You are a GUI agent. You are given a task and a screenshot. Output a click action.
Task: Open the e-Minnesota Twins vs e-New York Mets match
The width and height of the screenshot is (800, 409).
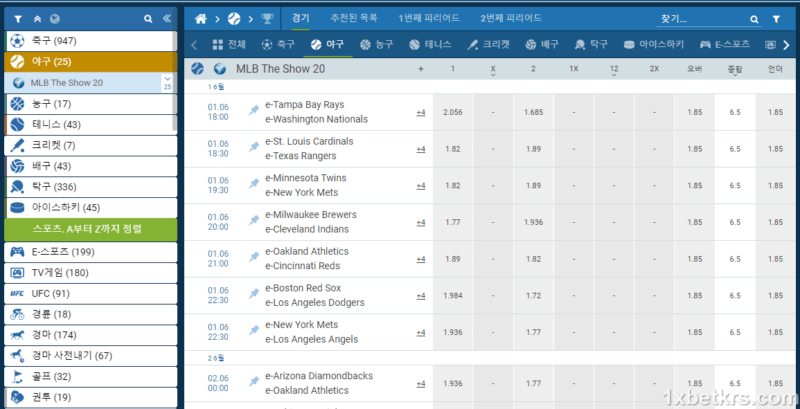tap(306, 185)
